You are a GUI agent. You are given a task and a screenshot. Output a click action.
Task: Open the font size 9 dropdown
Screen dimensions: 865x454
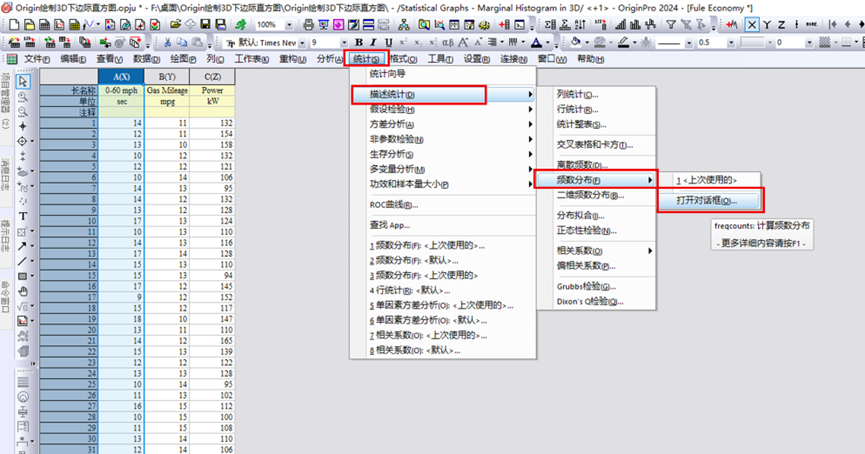coord(344,42)
